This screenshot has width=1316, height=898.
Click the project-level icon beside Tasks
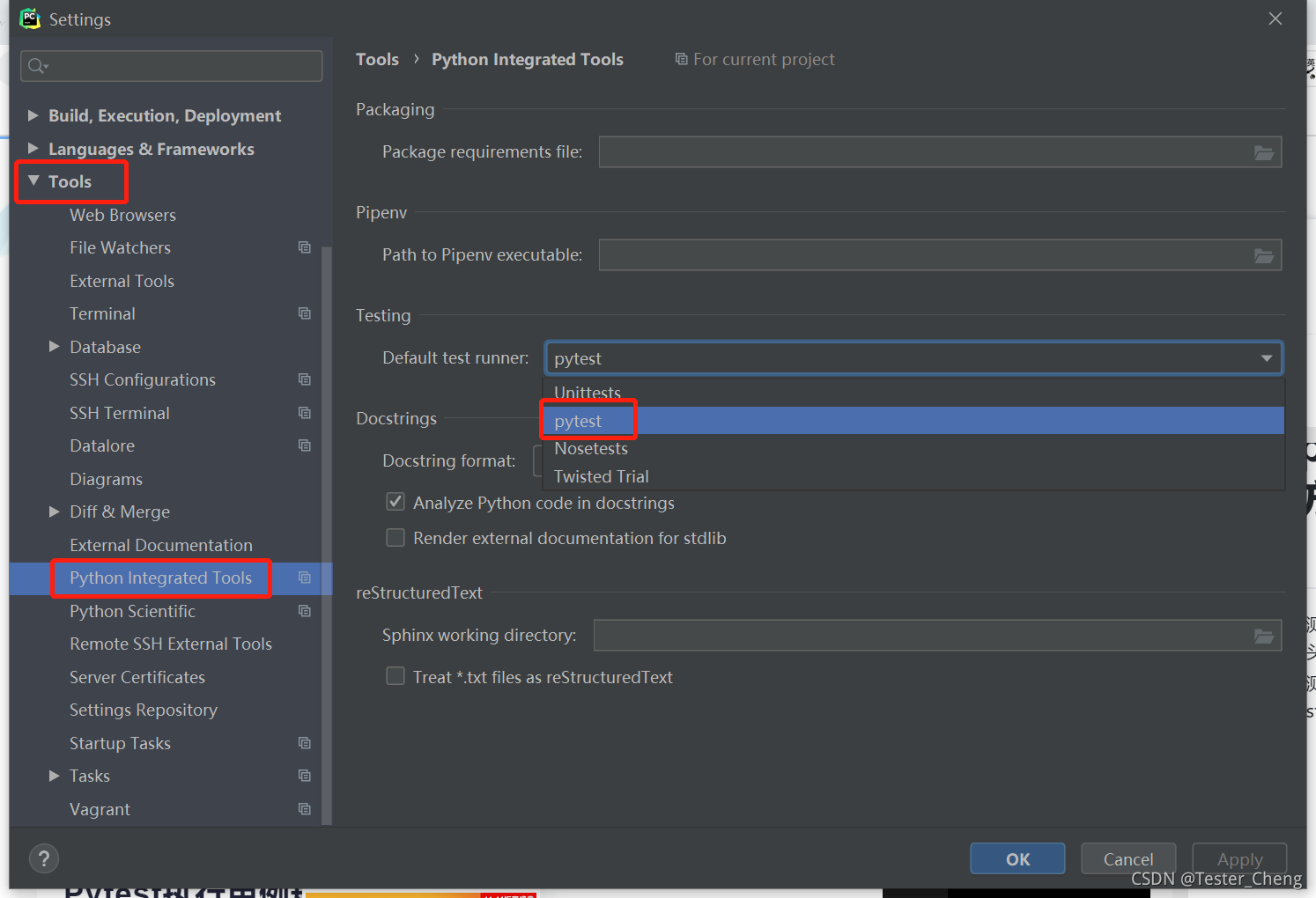click(x=305, y=776)
